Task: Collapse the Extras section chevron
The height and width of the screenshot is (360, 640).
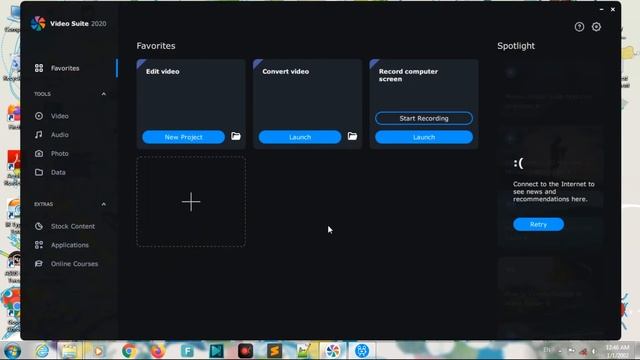Action: coord(103,204)
